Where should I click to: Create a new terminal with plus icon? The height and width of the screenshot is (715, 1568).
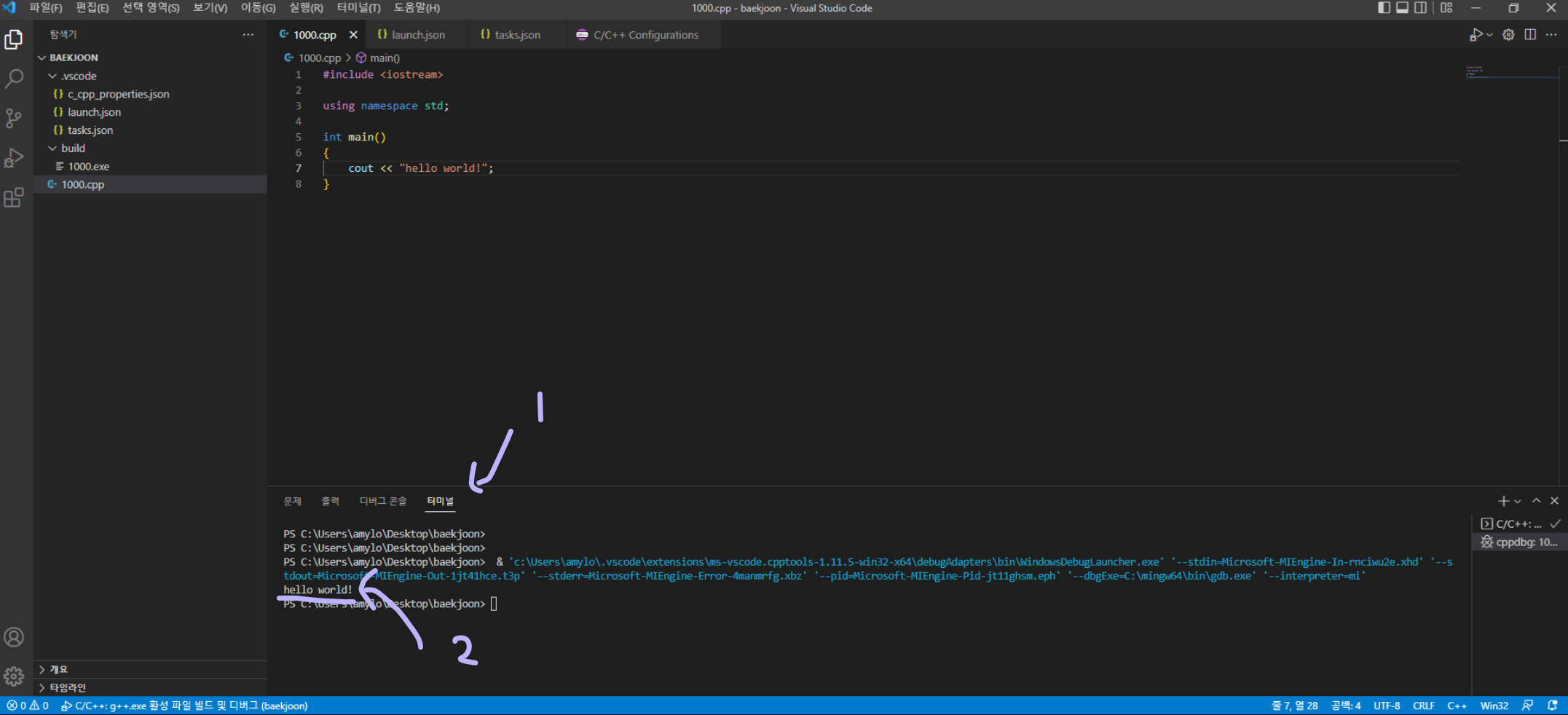1503,501
